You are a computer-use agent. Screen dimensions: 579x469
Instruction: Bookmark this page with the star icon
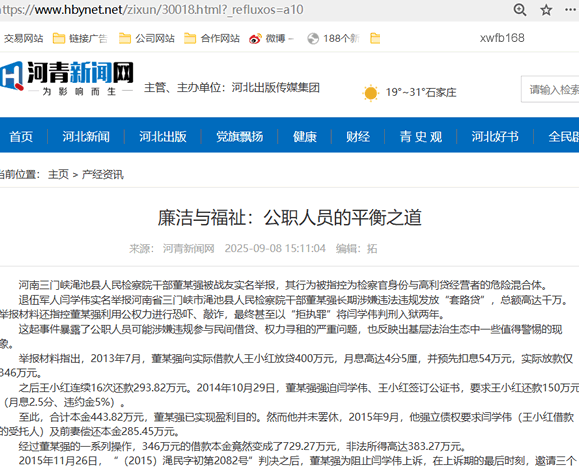tap(546, 10)
